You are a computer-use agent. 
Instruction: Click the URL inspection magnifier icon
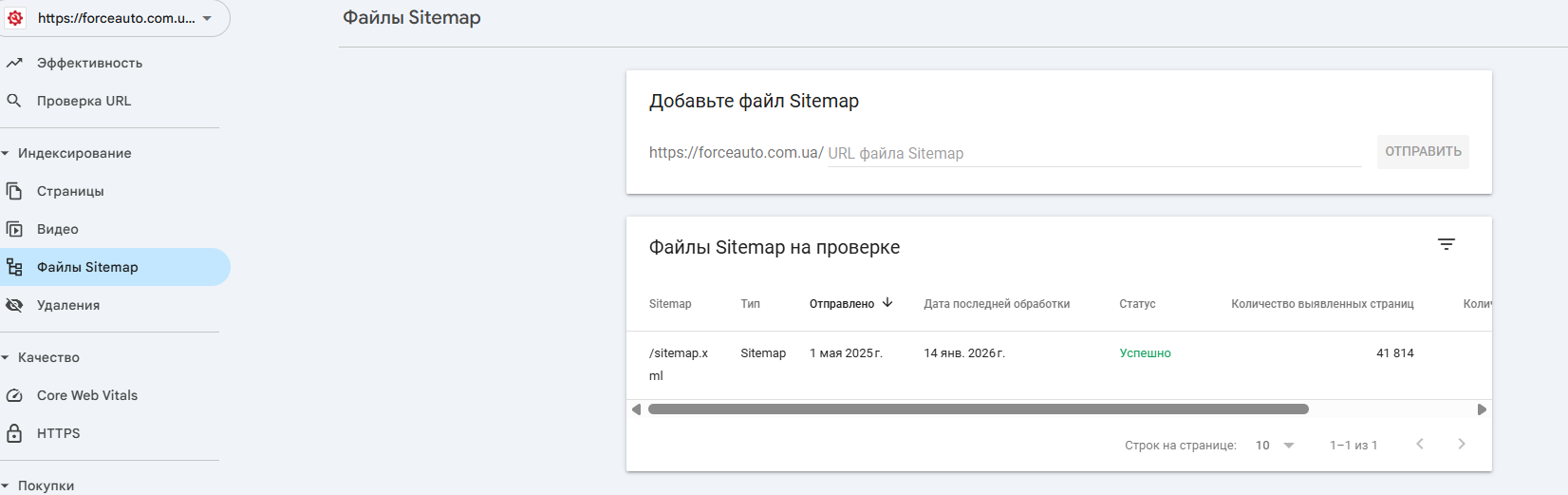[14, 101]
